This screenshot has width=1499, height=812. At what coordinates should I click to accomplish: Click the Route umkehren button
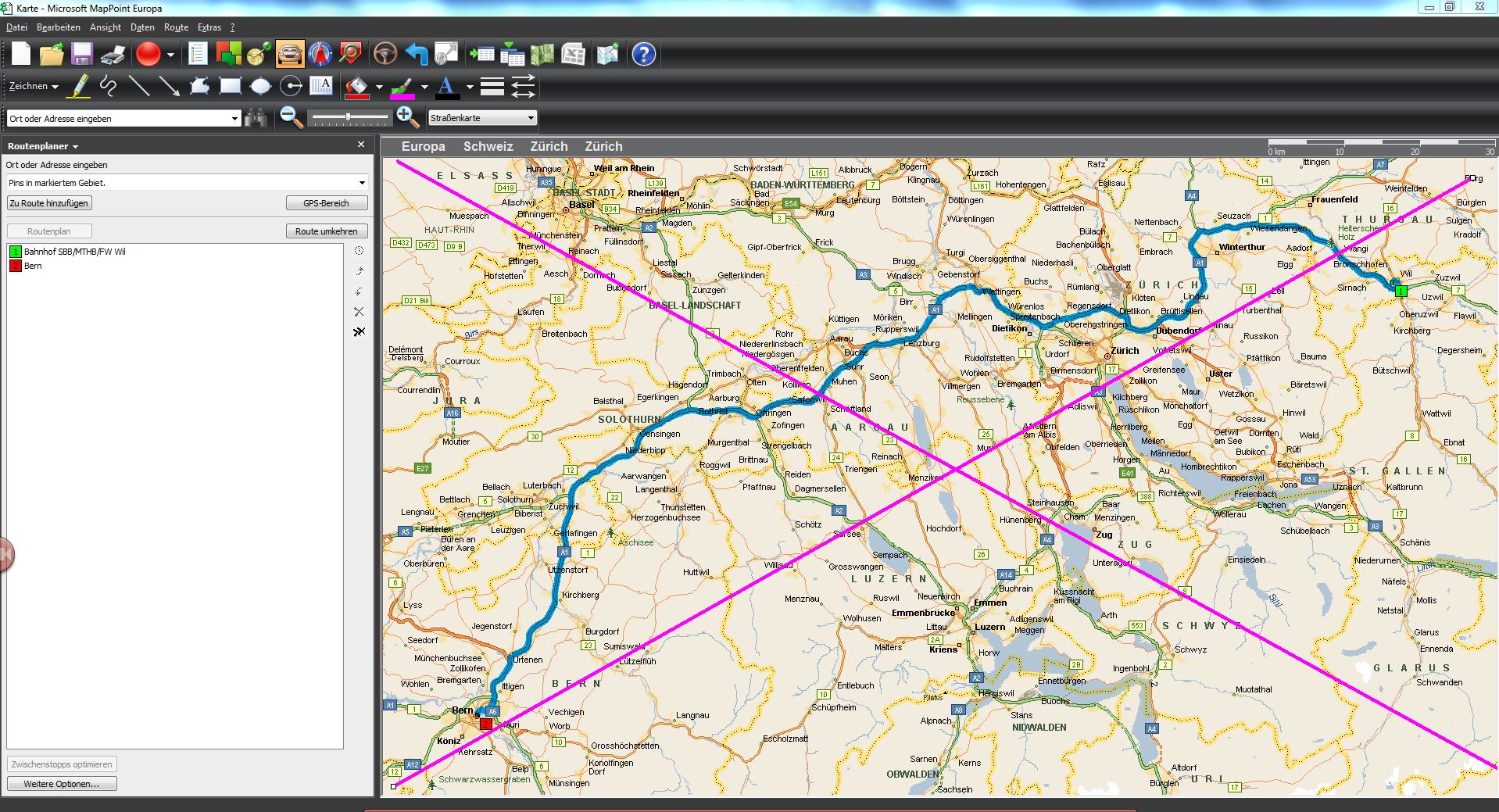point(326,231)
